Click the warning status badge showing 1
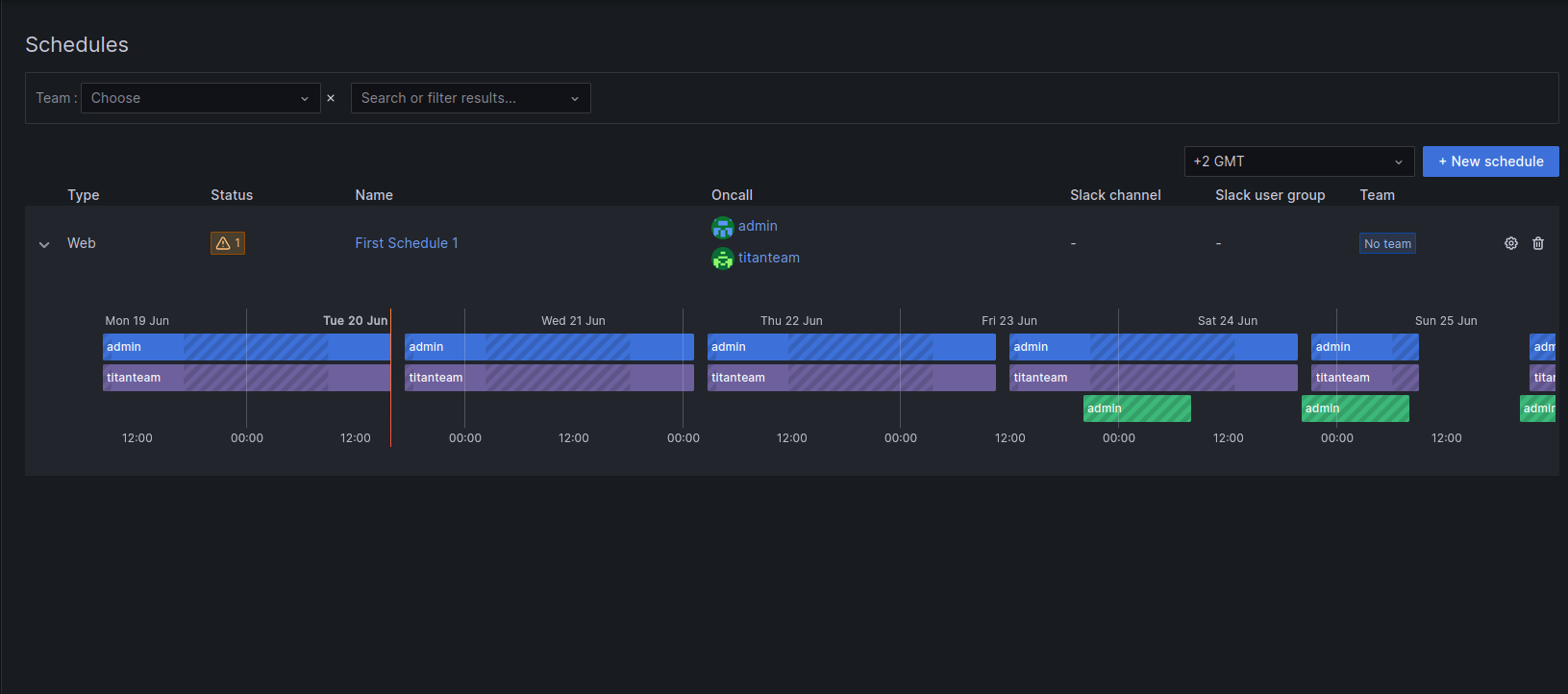This screenshot has height=694, width=1568. (228, 243)
